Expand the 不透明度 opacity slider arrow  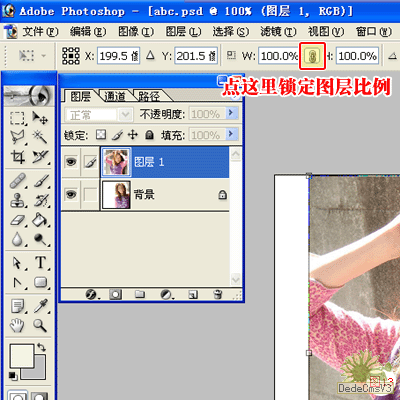(x=232, y=114)
